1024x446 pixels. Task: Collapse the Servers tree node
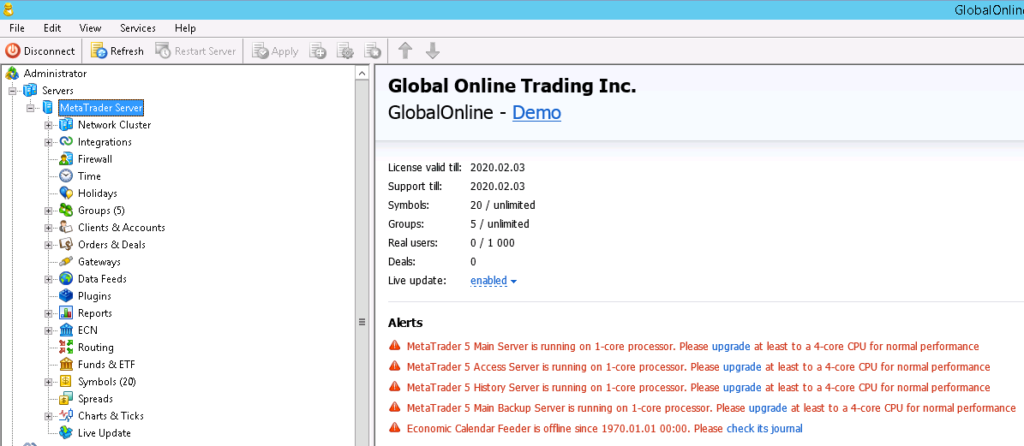tap(12, 91)
